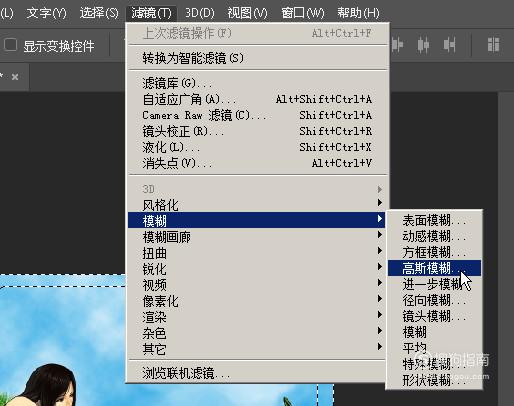Choose 平均 blur

pos(434,348)
